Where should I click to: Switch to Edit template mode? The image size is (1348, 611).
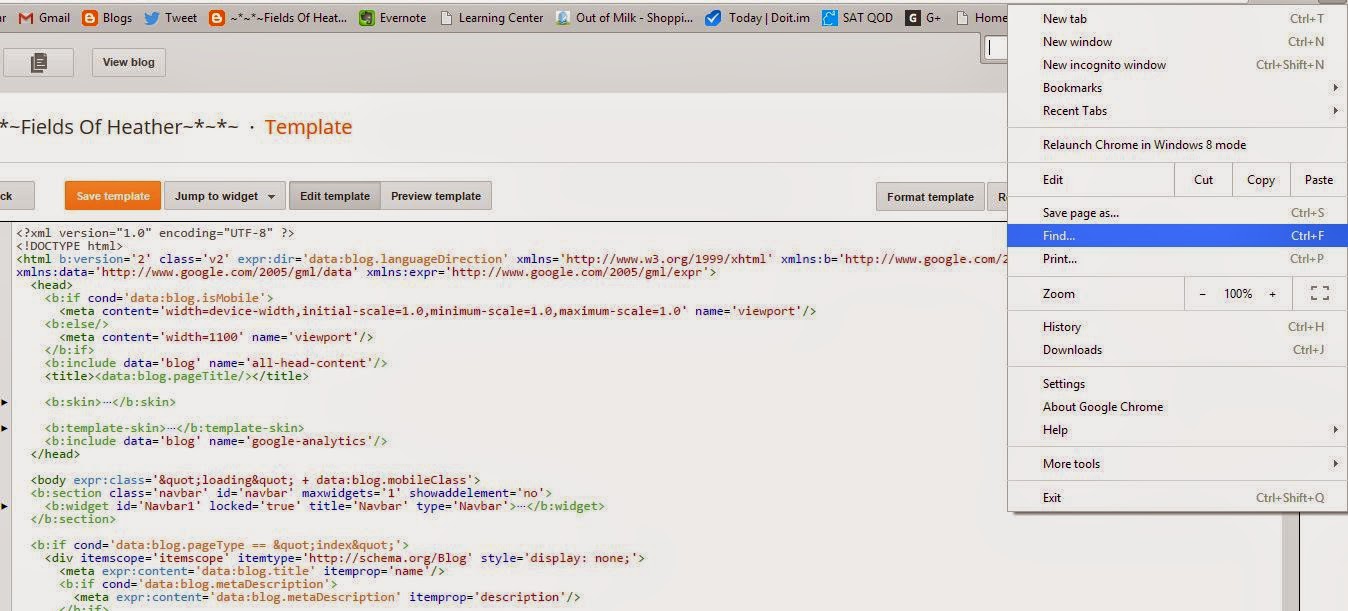pyautogui.click(x=335, y=196)
